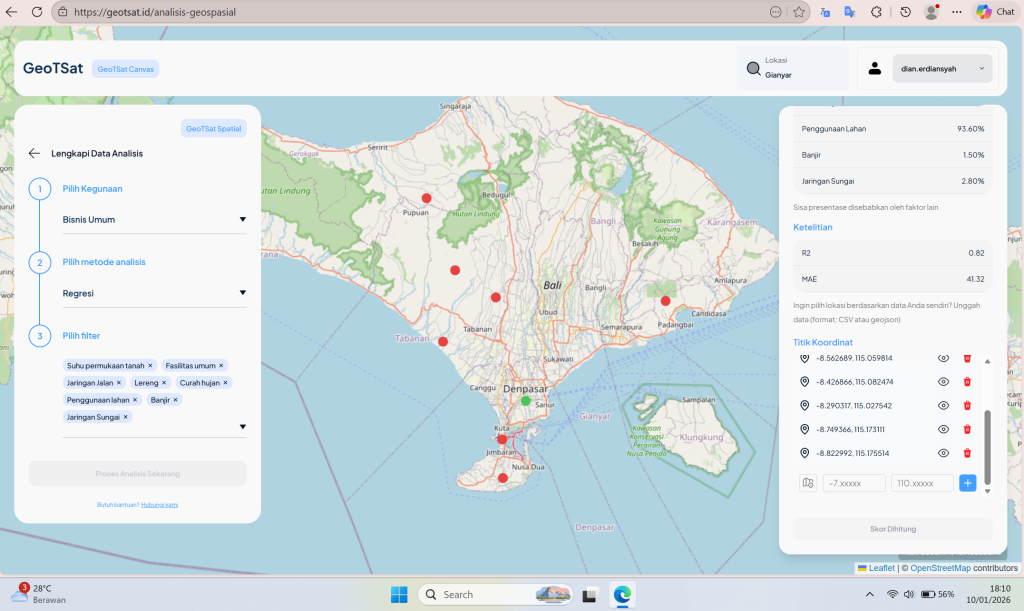Click the blue plus add coordinate button
The height and width of the screenshot is (611, 1024).
(x=967, y=483)
